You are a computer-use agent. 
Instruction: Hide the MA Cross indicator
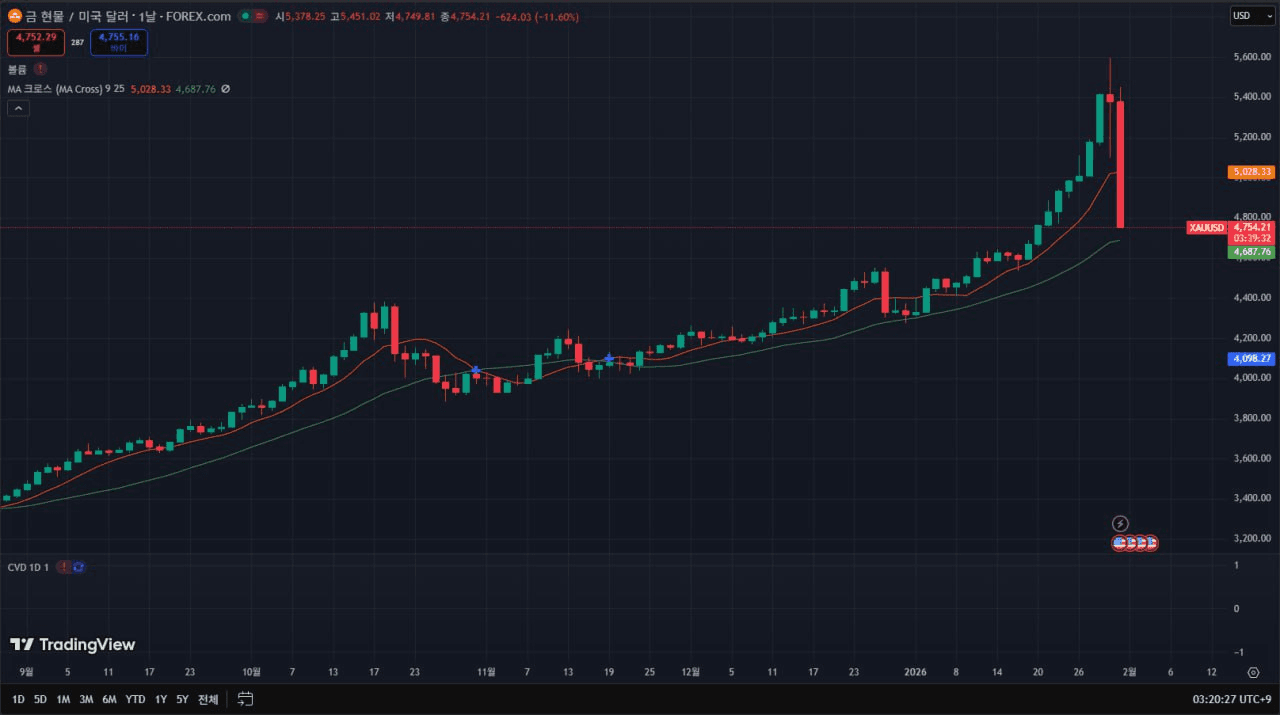click(225, 88)
